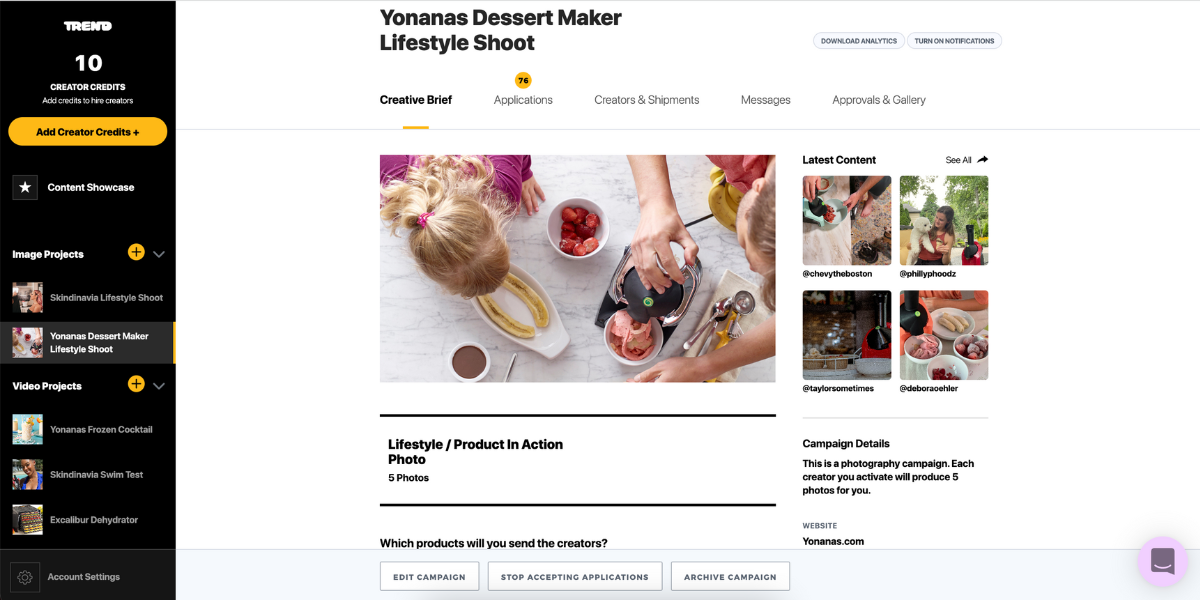Switch to the Creators & Shipments tab
Viewport: 1200px width, 600px height.
tap(647, 100)
